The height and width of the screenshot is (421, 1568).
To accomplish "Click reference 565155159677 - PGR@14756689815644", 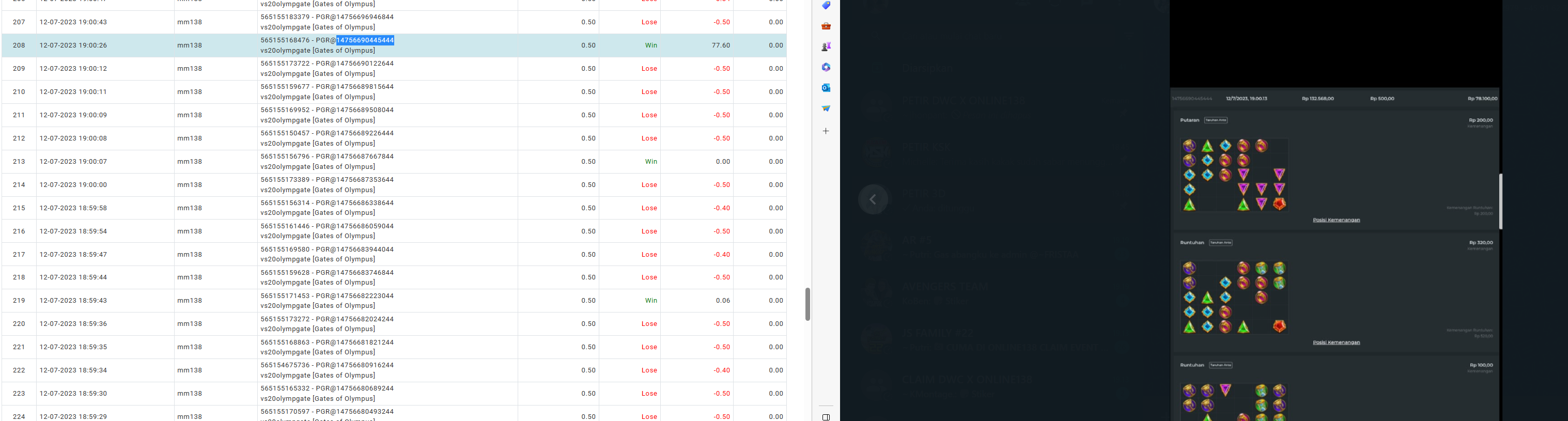I will click(x=327, y=87).
